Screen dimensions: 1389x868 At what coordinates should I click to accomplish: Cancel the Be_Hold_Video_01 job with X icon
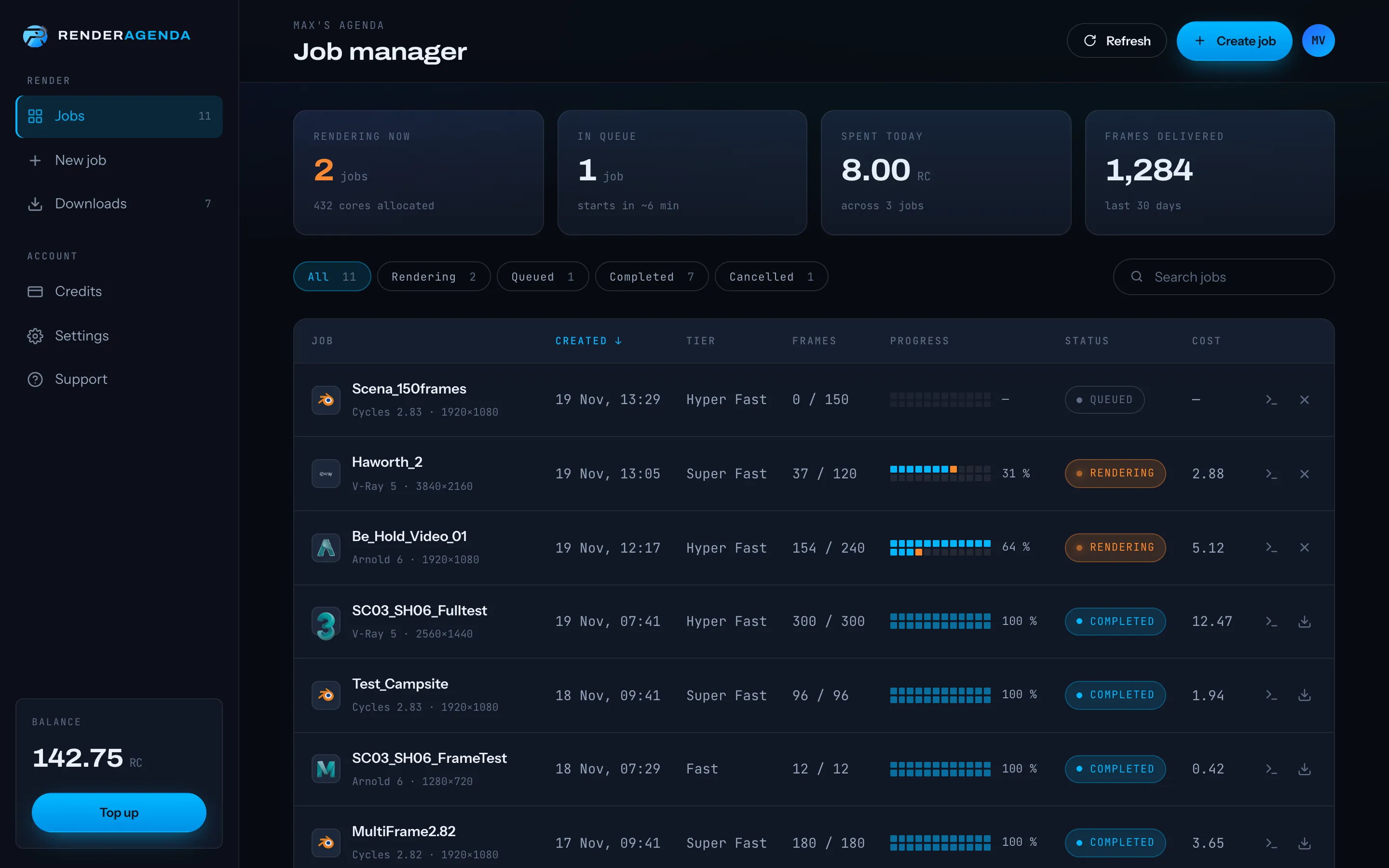pos(1305,547)
